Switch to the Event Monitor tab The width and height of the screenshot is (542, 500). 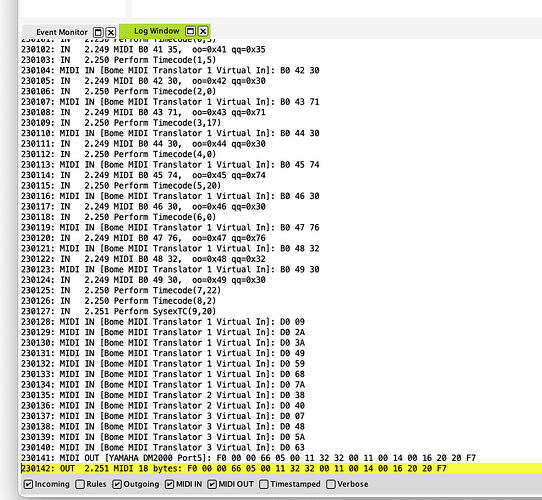pyautogui.click(x=62, y=32)
